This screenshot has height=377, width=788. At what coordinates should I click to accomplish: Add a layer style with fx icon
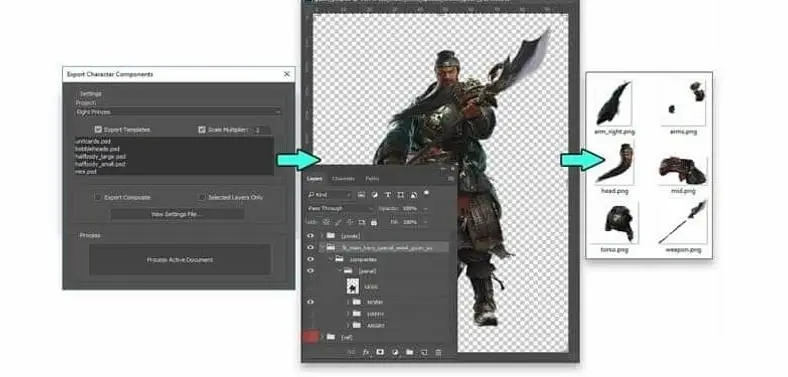(366, 352)
